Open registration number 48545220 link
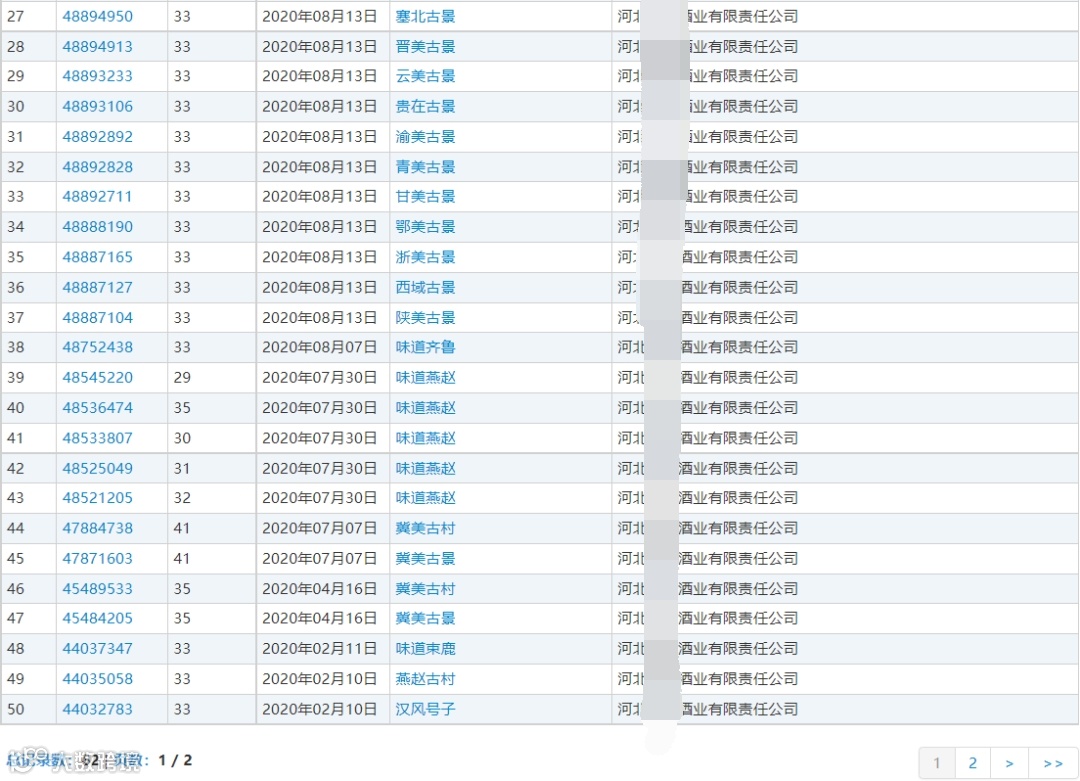This screenshot has width=1080, height=781. pos(97,378)
